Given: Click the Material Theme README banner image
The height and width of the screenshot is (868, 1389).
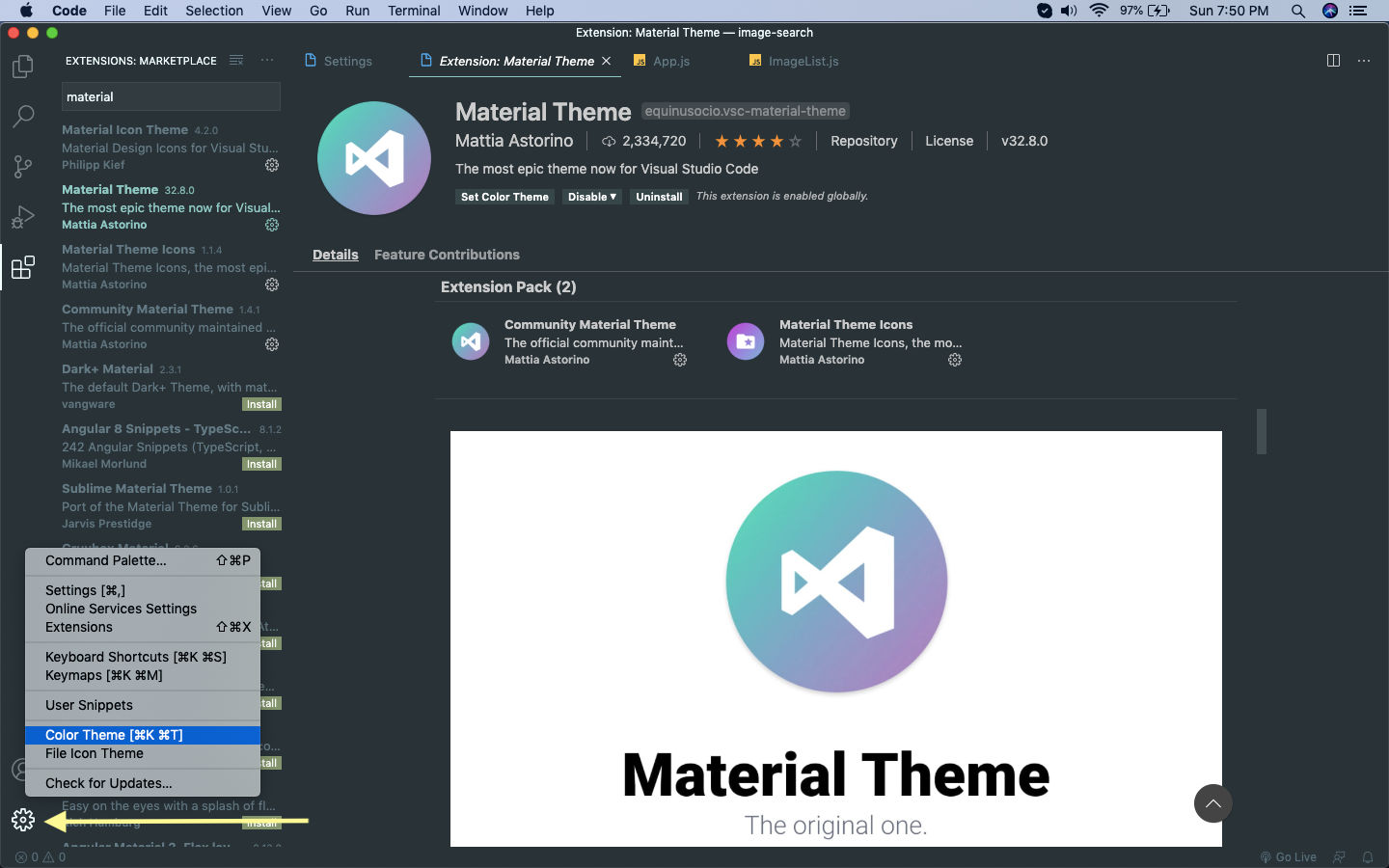Looking at the screenshot, I should [836, 638].
